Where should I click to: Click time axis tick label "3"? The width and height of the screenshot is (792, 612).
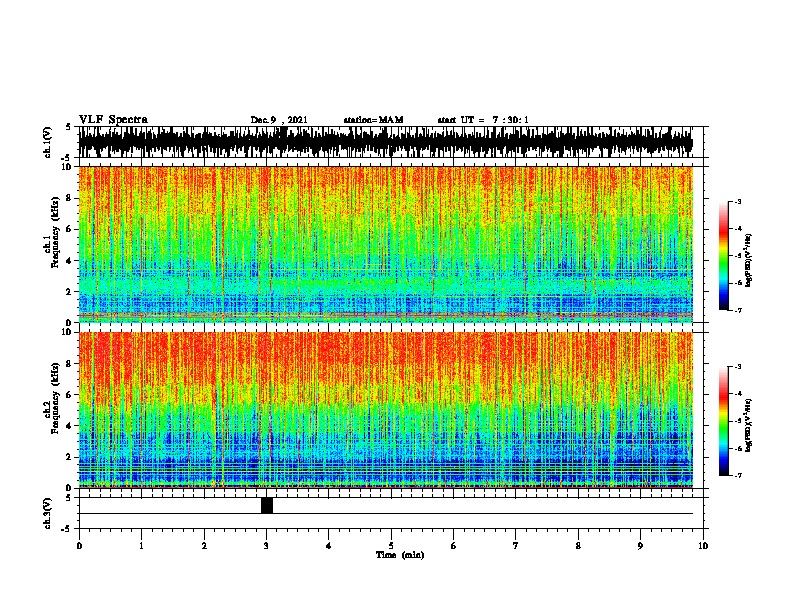tap(266, 546)
